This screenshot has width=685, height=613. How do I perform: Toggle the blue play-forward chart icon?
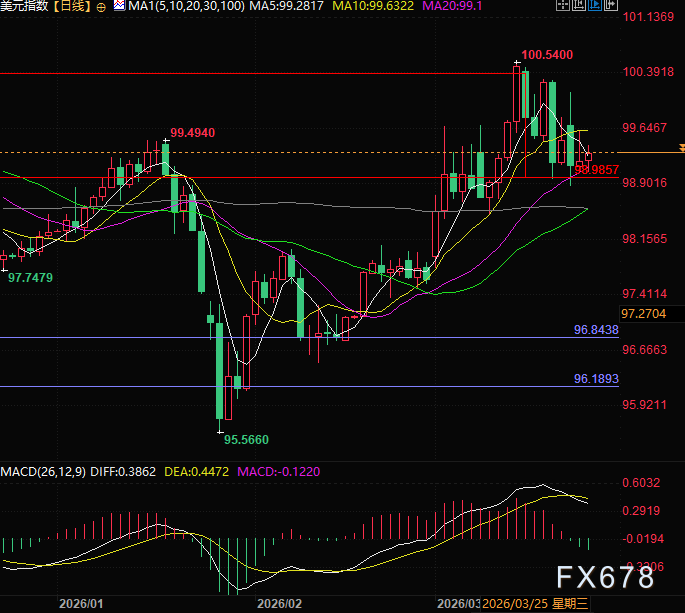tap(595, 5)
